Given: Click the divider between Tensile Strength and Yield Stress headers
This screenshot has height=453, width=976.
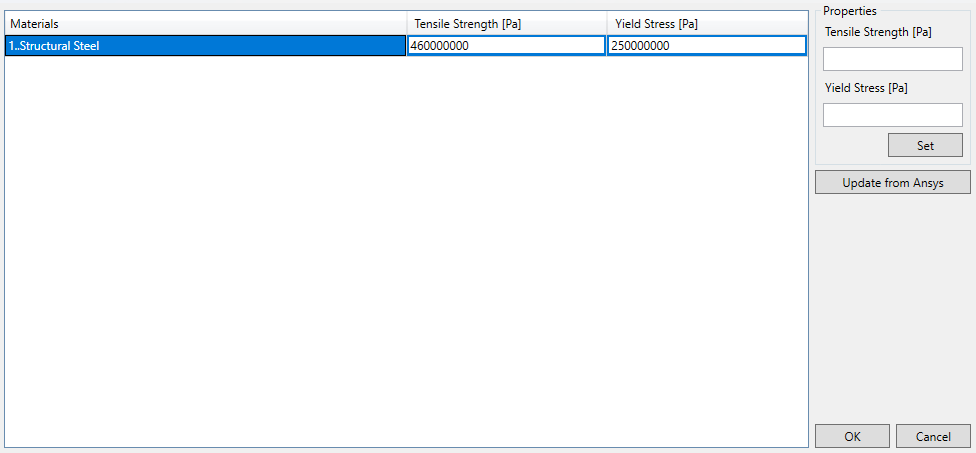Looking at the screenshot, I should pyautogui.click(x=607, y=23).
